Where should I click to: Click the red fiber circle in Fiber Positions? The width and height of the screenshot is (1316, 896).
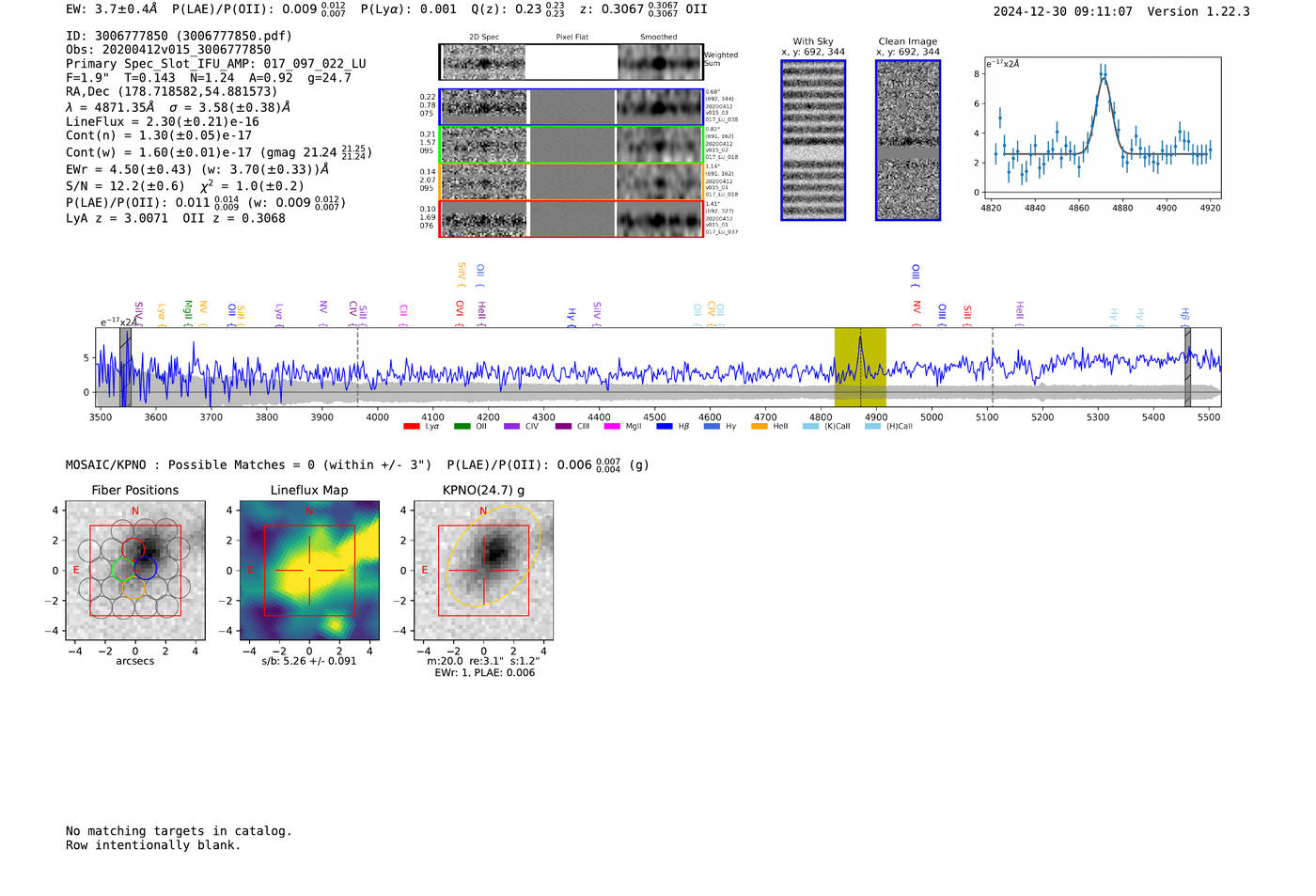coord(133,550)
